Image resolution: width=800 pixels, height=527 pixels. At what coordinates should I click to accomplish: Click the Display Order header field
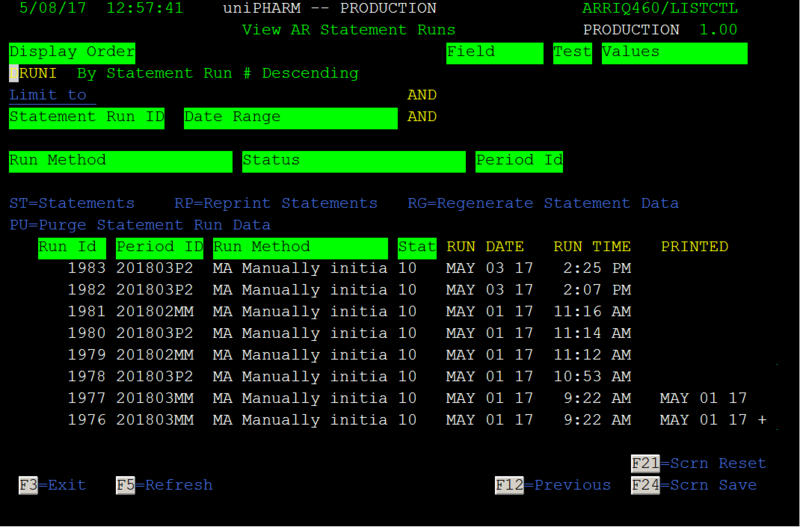[72, 53]
